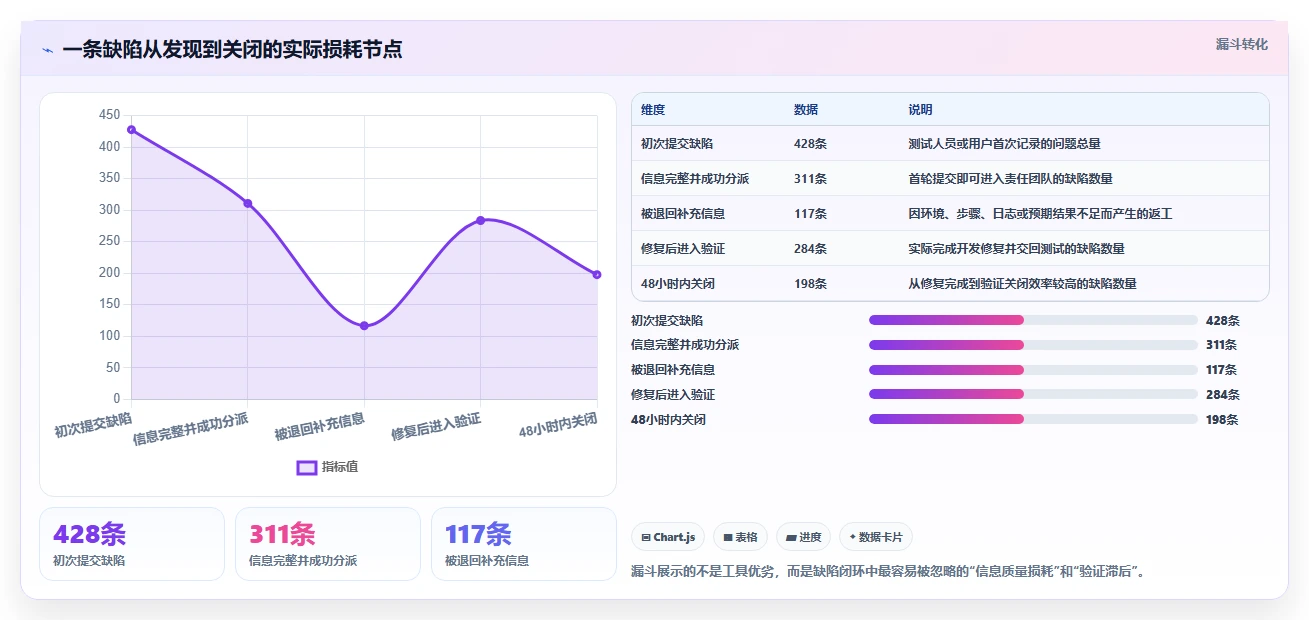
Task: Select the chart data point for 48小时内关闭
Action: click(597, 274)
